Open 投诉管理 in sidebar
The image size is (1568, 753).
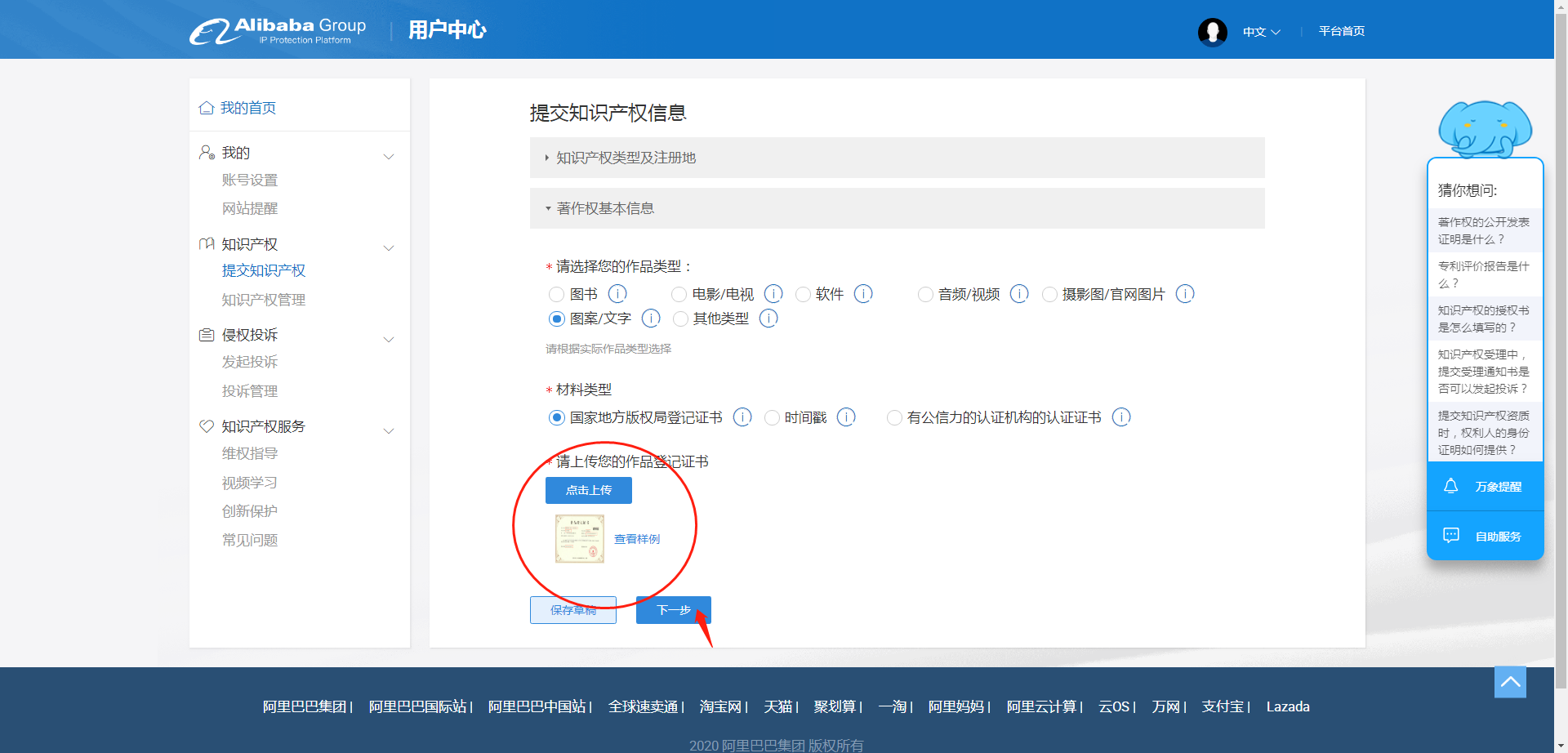[250, 391]
